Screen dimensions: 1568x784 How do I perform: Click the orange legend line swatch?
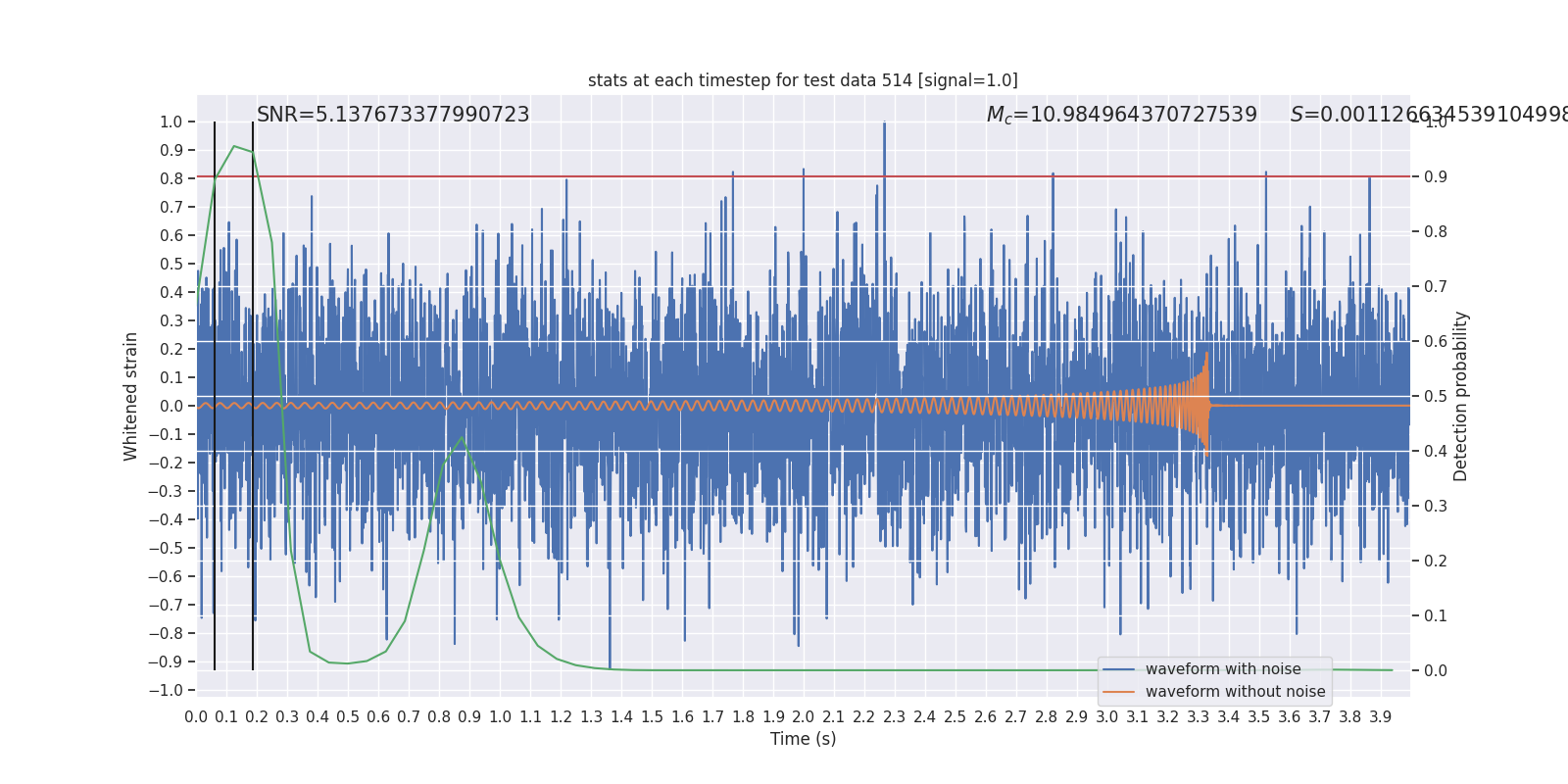pyautogui.click(x=1118, y=692)
